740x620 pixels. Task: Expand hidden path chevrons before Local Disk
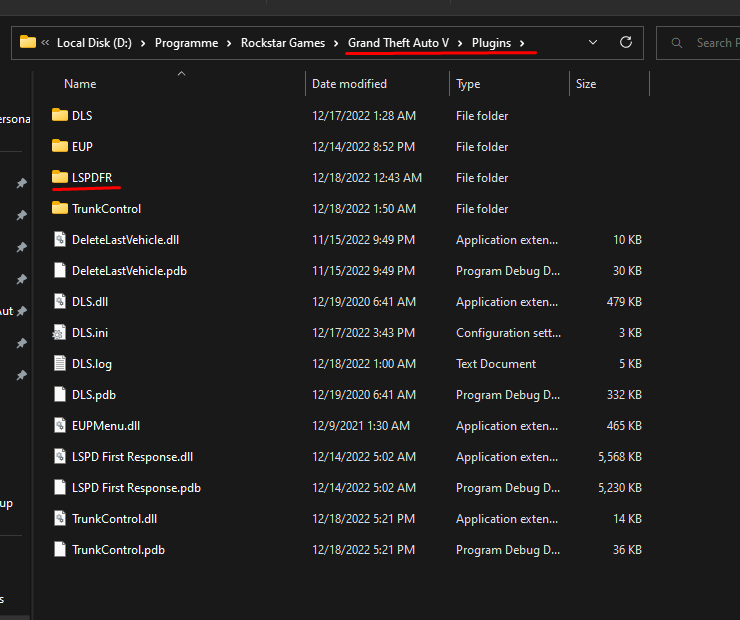46,43
